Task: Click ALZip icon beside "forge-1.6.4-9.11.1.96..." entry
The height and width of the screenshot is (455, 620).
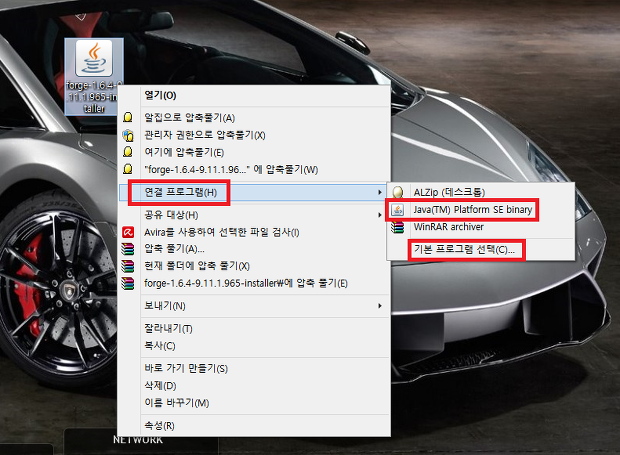Action: coord(128,169)
